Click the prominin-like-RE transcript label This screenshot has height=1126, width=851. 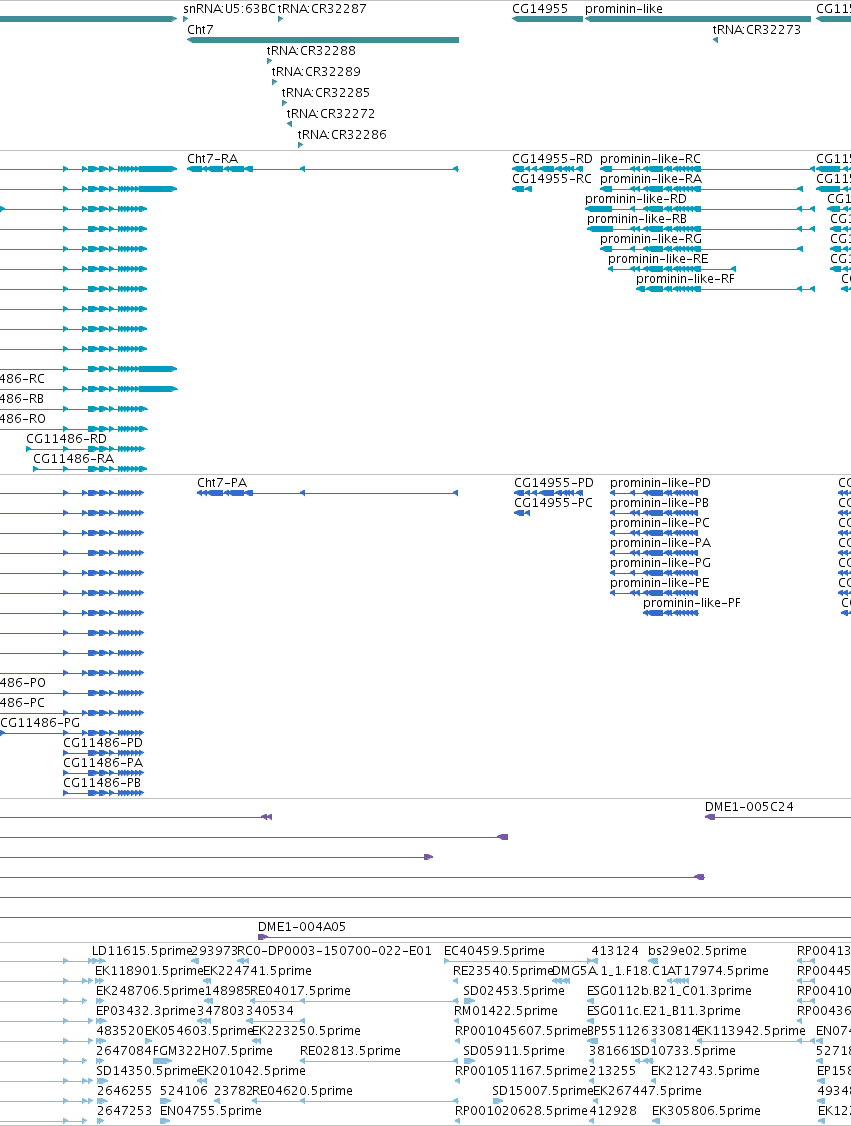coord(658,259)
